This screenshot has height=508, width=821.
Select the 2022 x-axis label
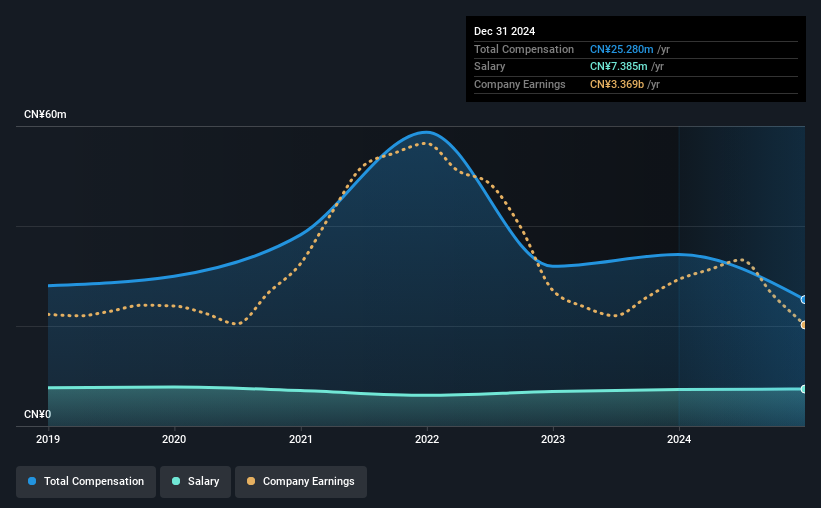pos(427,439)
